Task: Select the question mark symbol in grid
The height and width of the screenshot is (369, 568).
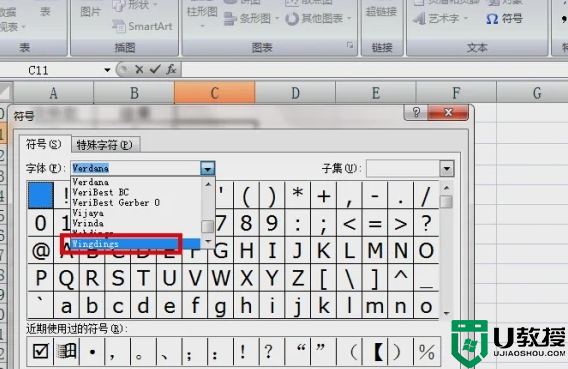Action: pyautogui.click(x=426, y=223)
